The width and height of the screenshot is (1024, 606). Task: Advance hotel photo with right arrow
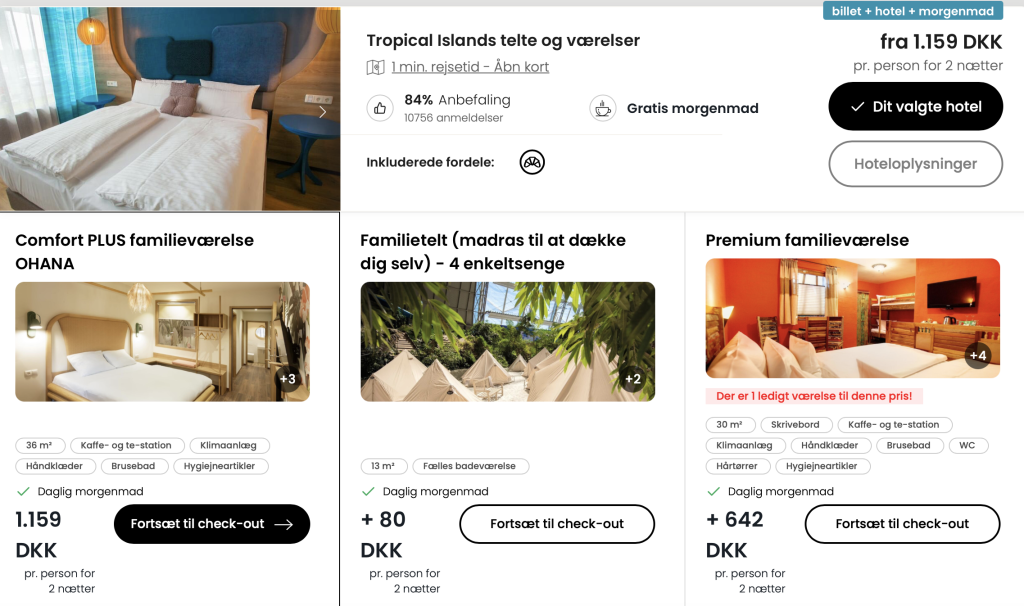[x=322, y=112]
